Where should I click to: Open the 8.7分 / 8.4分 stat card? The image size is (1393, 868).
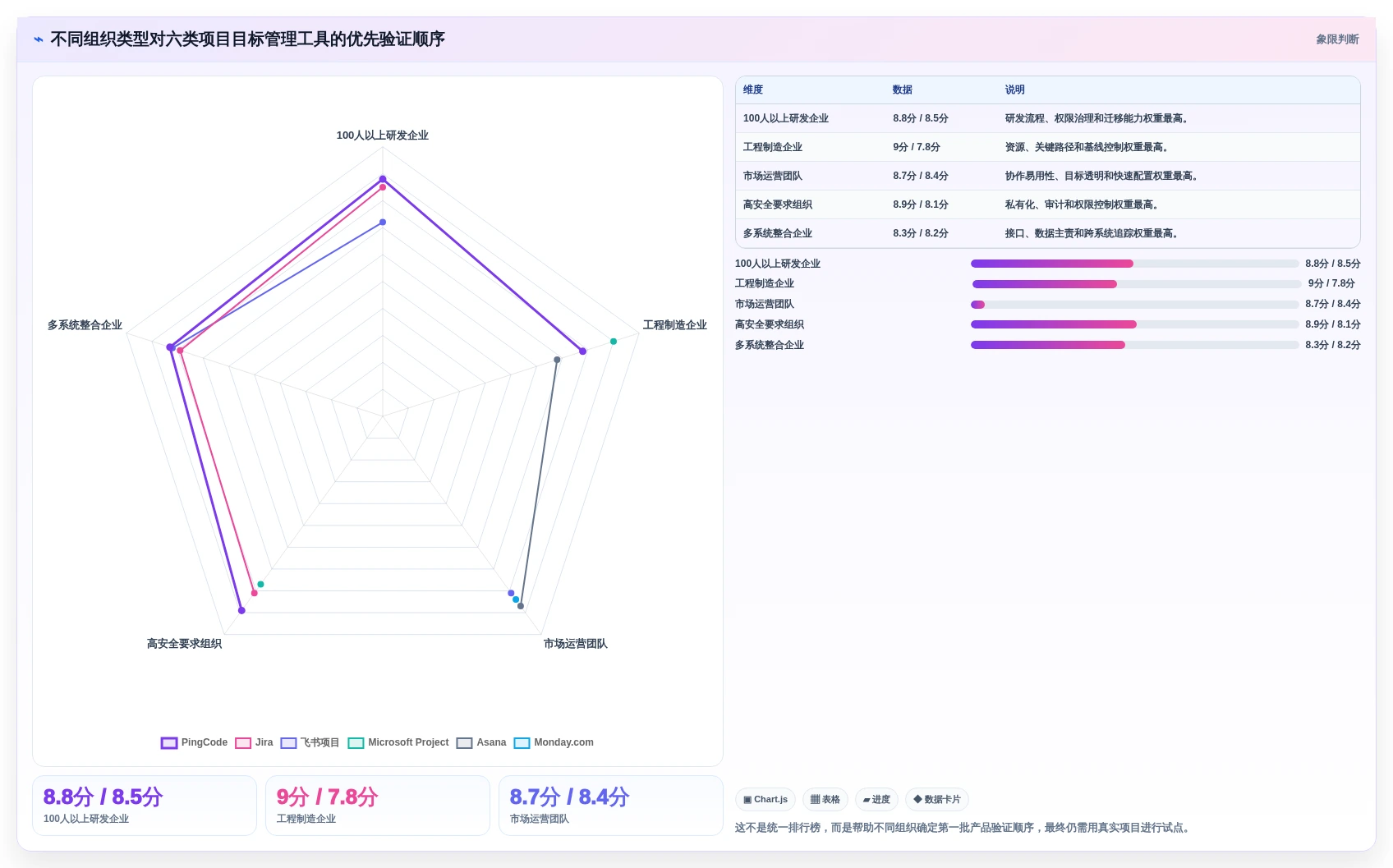pos(611,806)
